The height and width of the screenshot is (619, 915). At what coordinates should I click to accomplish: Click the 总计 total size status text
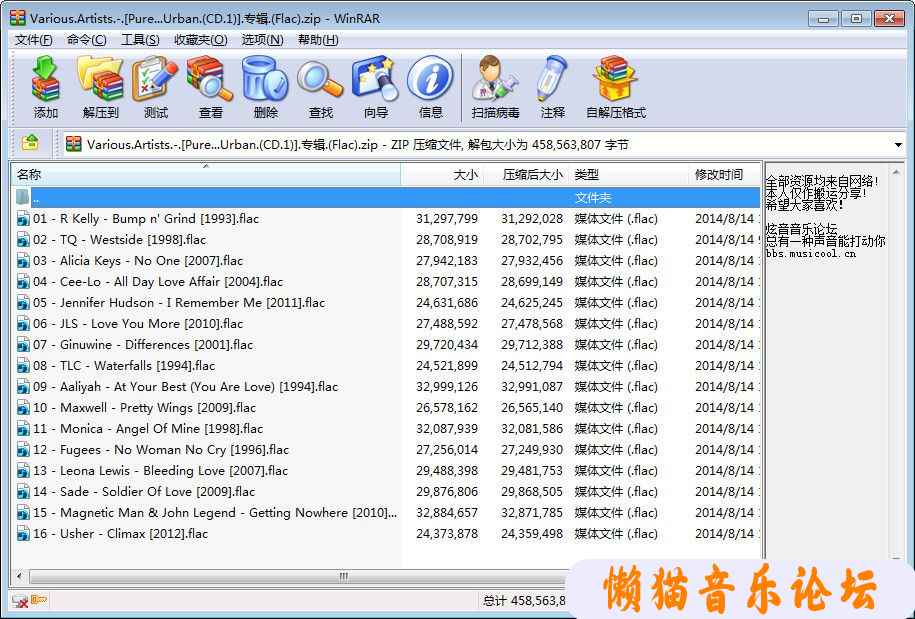click(524, 600)
